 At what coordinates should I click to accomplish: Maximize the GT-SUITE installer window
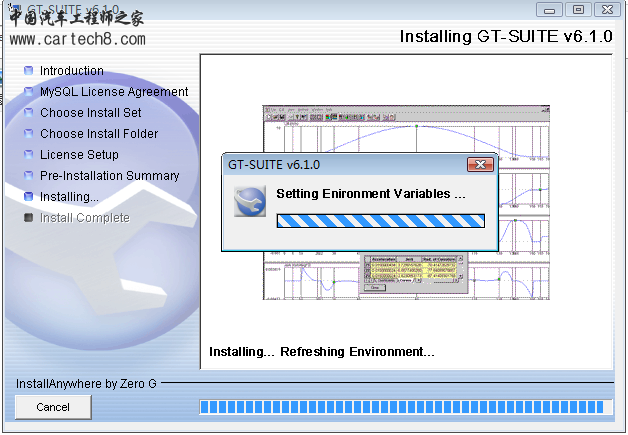click(578, 10)
